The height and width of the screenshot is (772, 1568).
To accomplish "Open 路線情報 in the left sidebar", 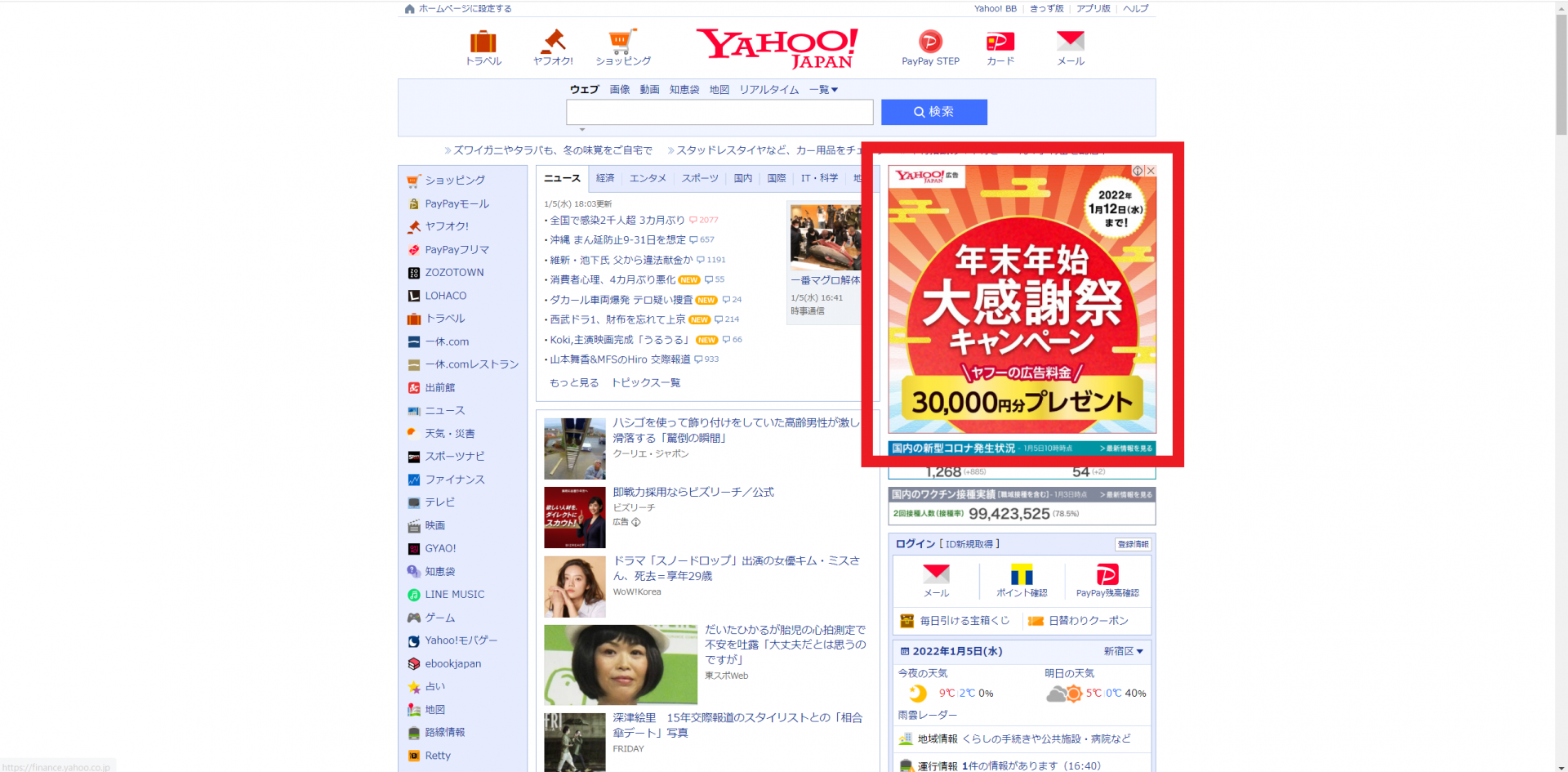I will (x=444, y=733).
